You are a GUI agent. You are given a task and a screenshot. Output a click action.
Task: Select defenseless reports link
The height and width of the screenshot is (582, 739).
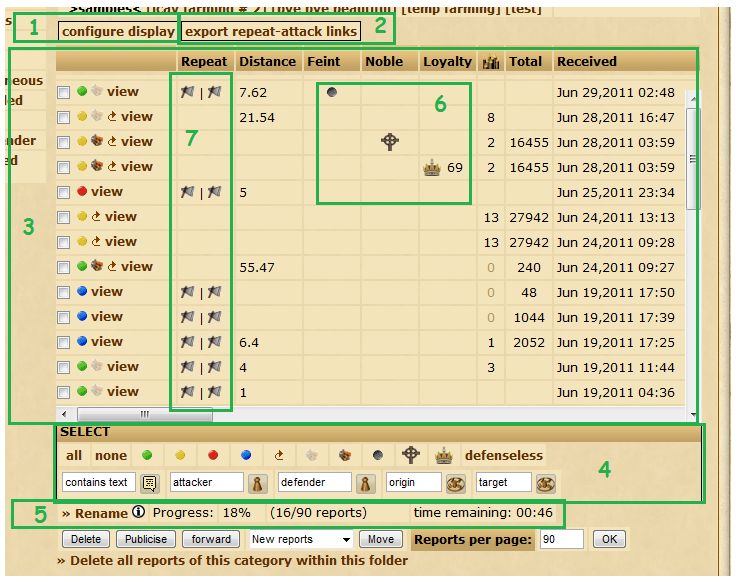click(x=504, y=455)
